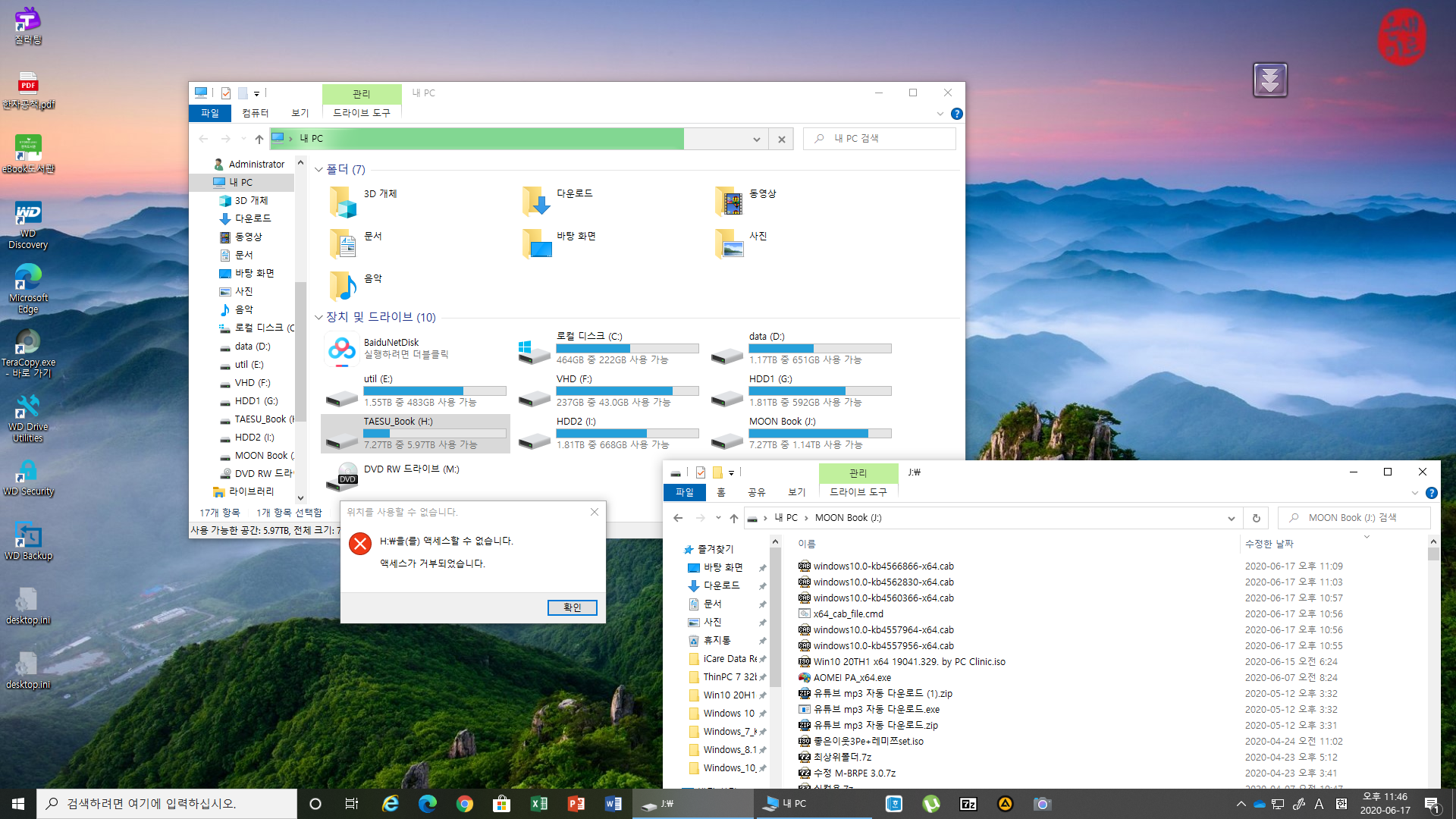Select data (D:) drive

(800, 348)
